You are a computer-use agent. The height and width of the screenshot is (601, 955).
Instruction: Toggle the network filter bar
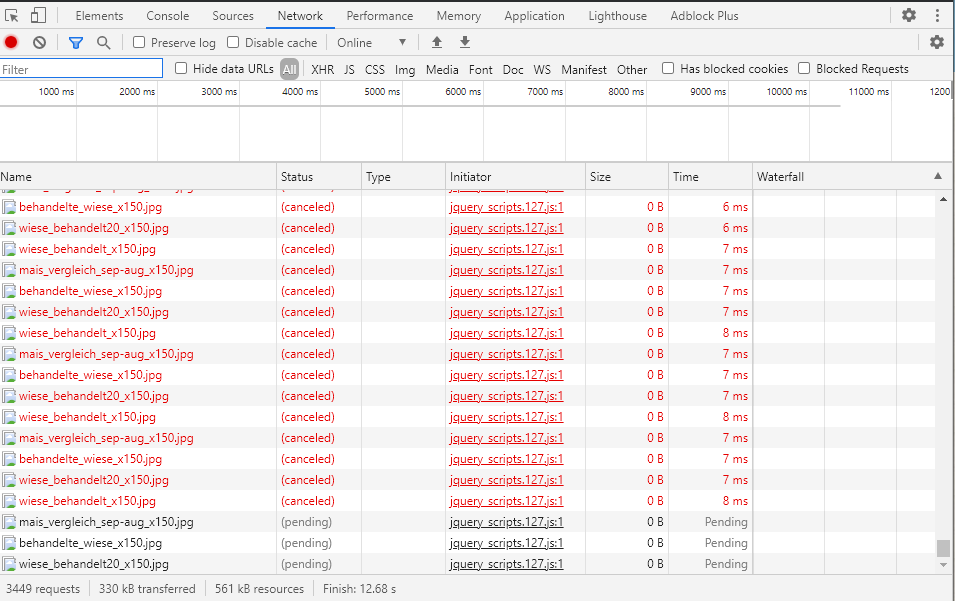75,42
